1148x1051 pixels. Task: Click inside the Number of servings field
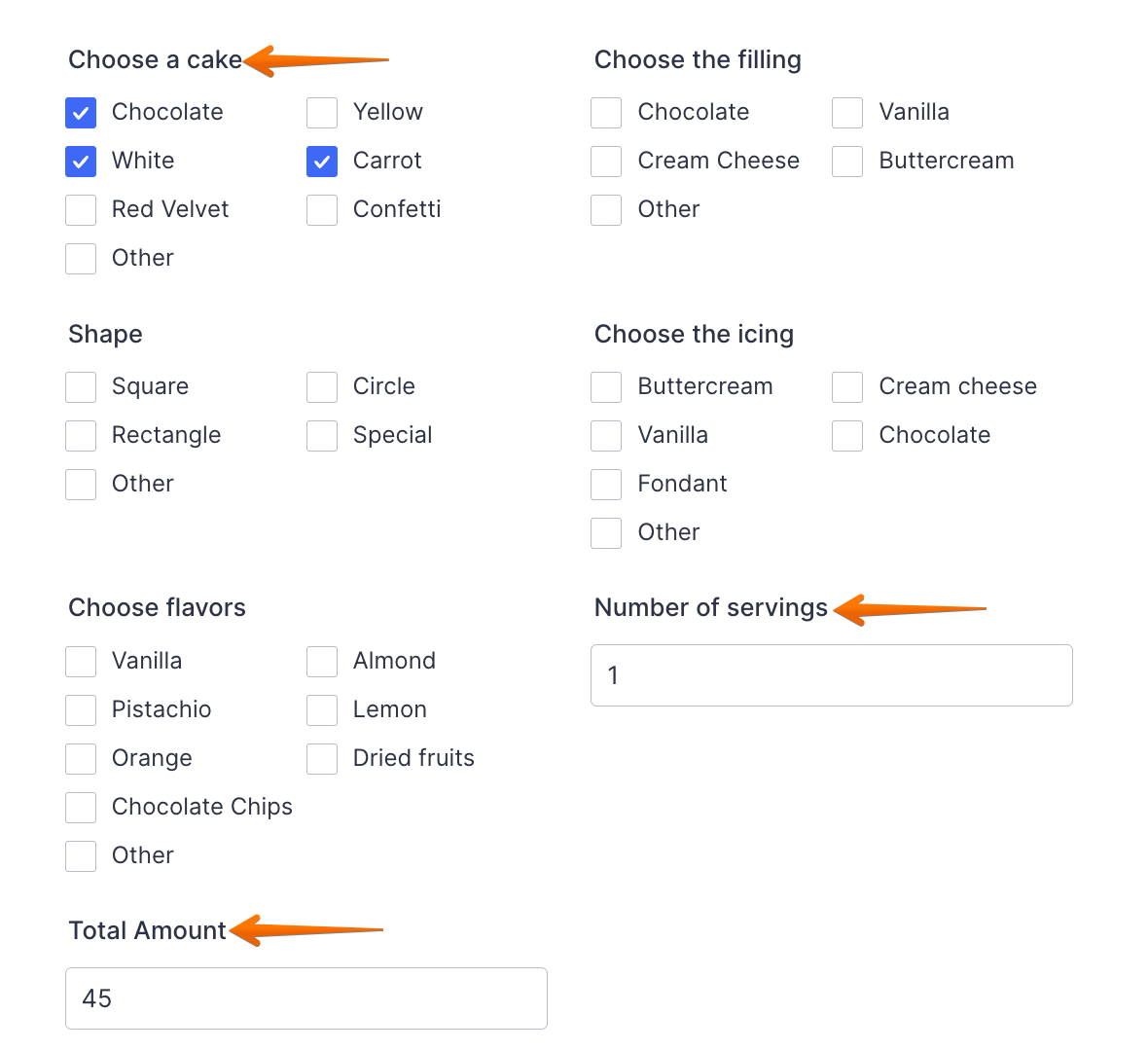pos(832,675)
